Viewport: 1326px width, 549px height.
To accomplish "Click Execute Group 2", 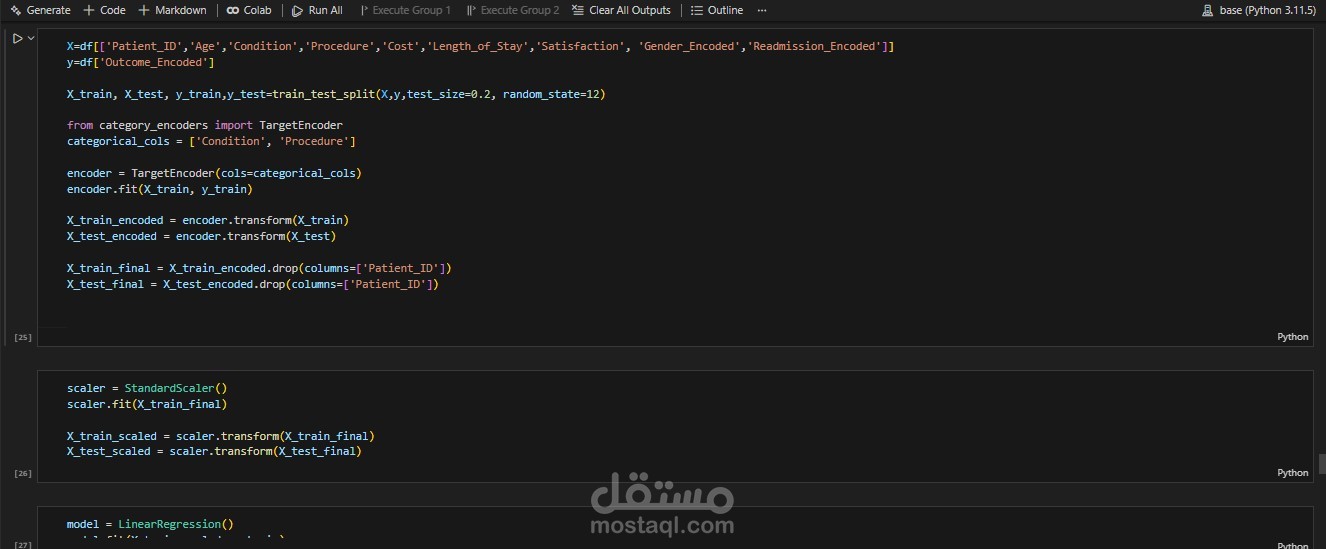I will pos(513,10).
